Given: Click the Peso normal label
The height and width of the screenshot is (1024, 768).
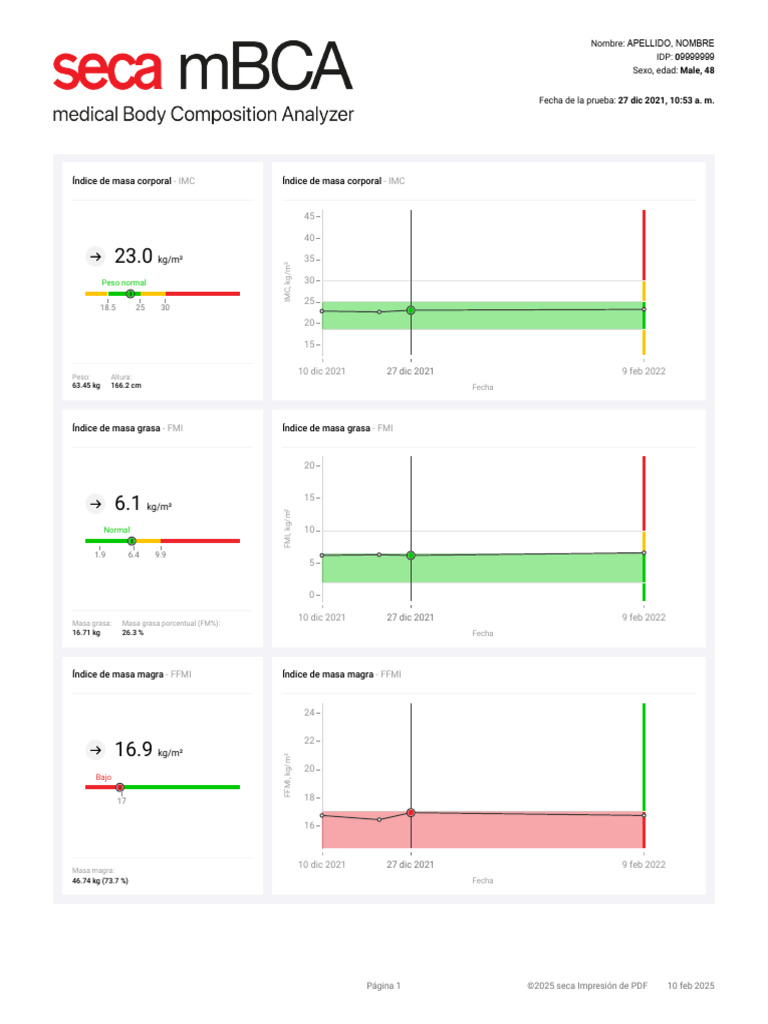Looking at the screenshot, I should 123,283.
